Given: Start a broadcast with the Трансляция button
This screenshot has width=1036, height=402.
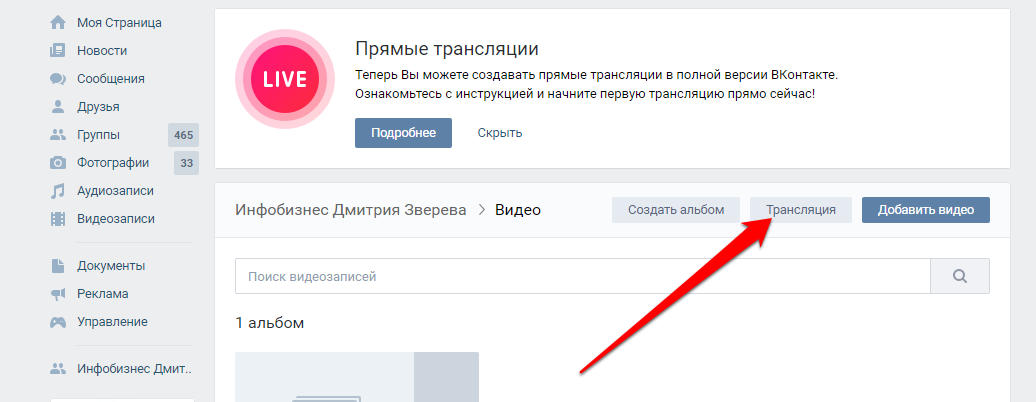Looking at the screenshot, I should coord(800,210).
